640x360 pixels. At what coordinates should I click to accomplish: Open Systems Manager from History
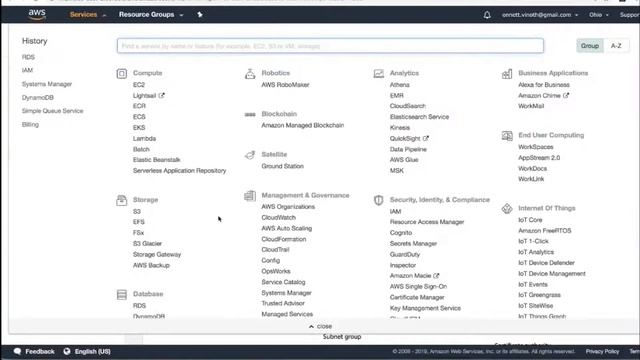tap(47, 84)
